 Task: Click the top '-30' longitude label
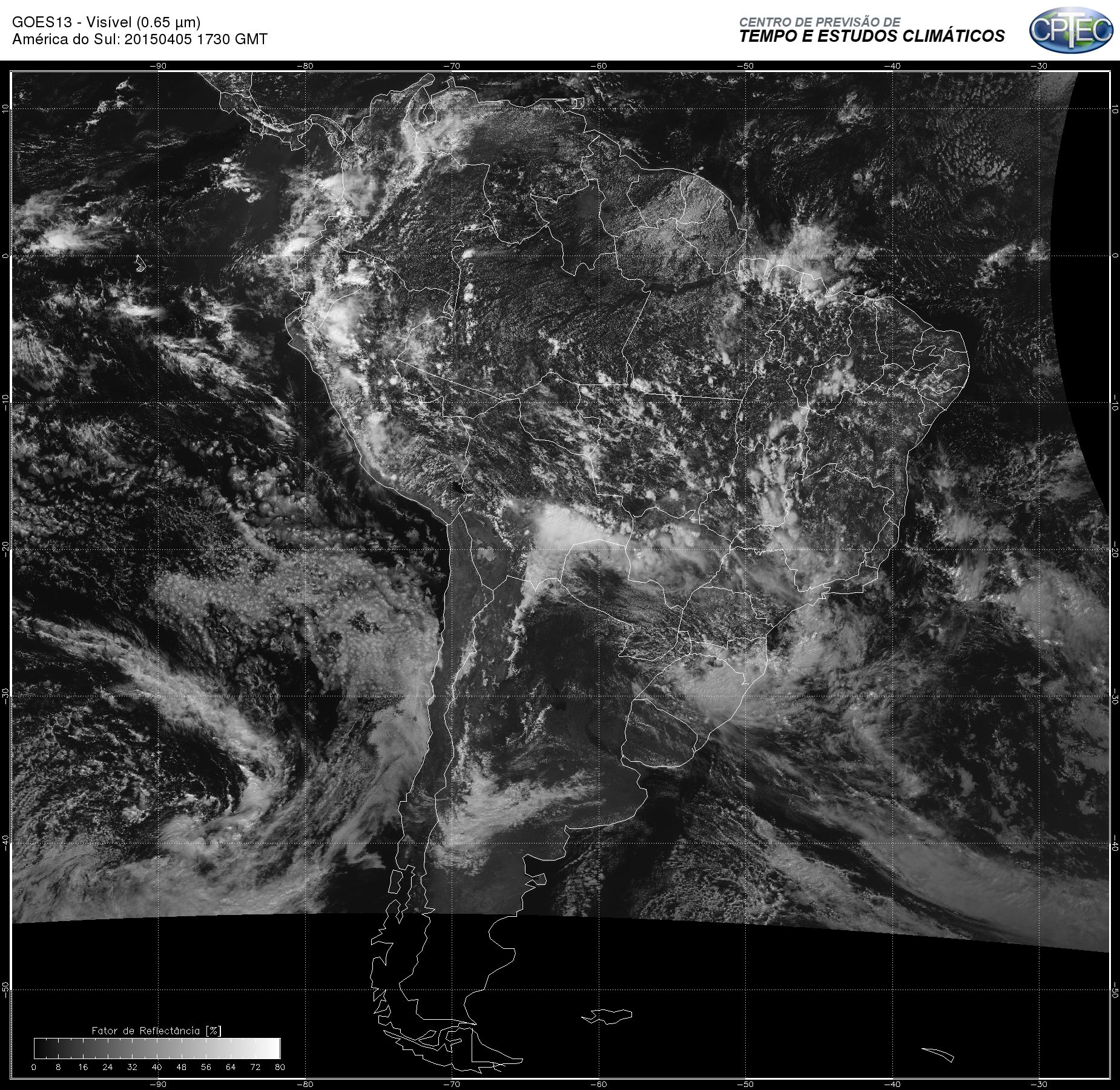click(1039, 66)
